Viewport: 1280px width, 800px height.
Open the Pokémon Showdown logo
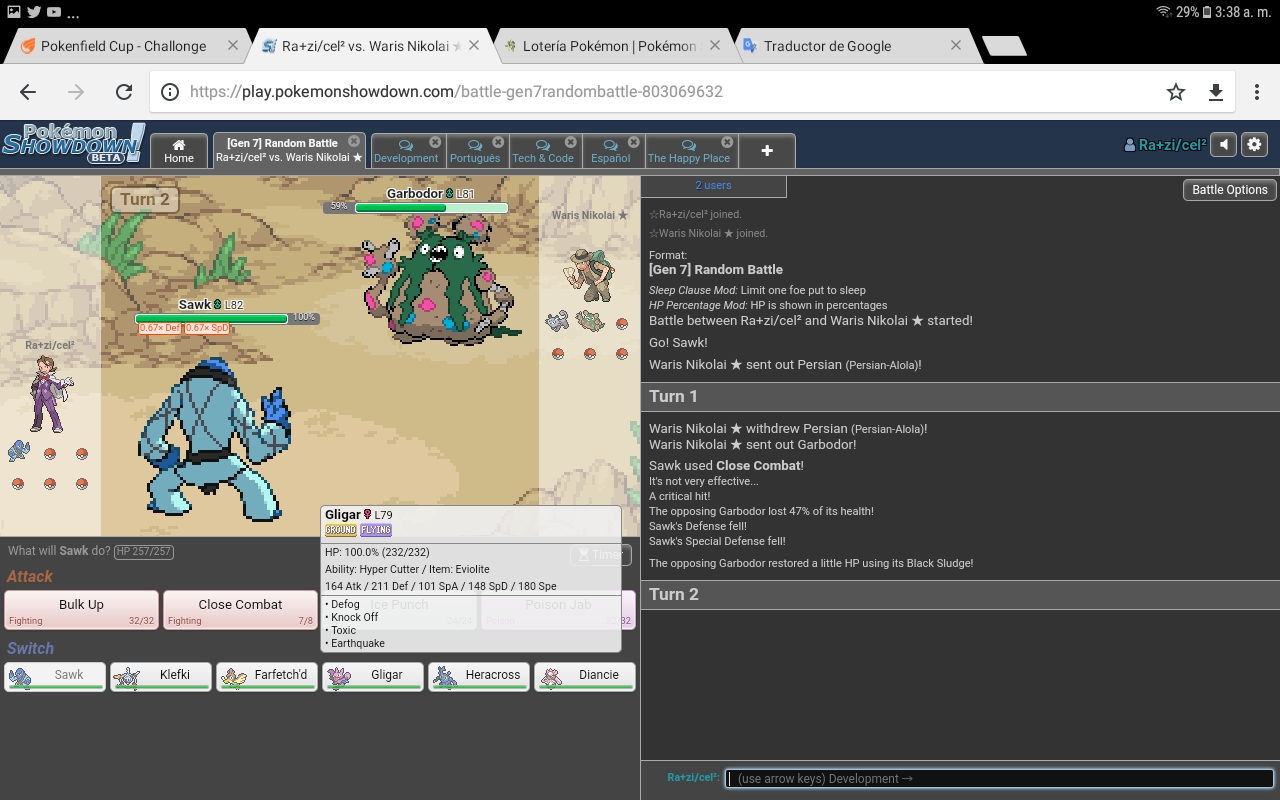point(73,145)
